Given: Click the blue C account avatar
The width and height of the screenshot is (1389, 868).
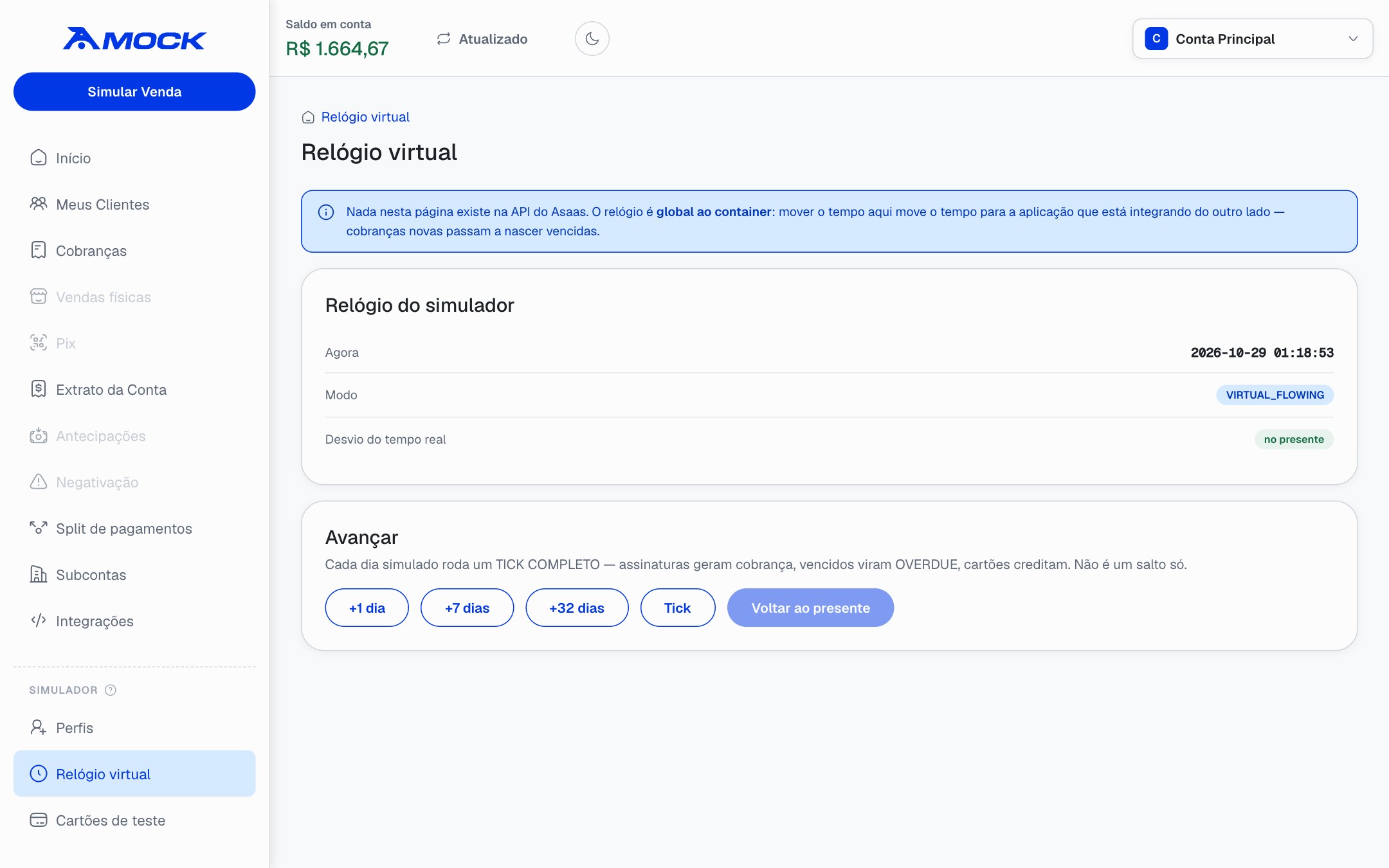Looking at the screenshot, I should coord(1156,39).
